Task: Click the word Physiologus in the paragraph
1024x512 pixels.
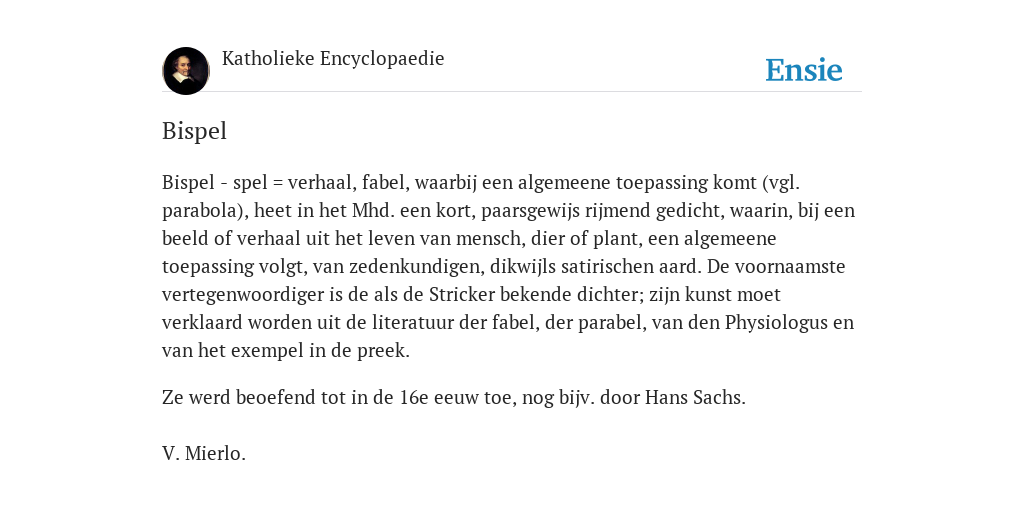Action: coord(776,323)
